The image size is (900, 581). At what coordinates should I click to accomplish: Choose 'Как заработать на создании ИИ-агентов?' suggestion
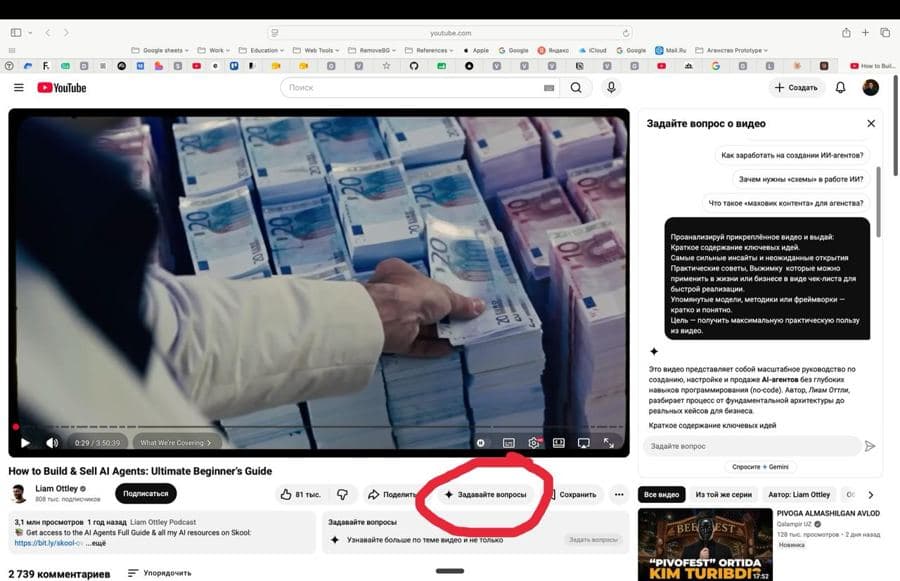[x=792, y=155]
